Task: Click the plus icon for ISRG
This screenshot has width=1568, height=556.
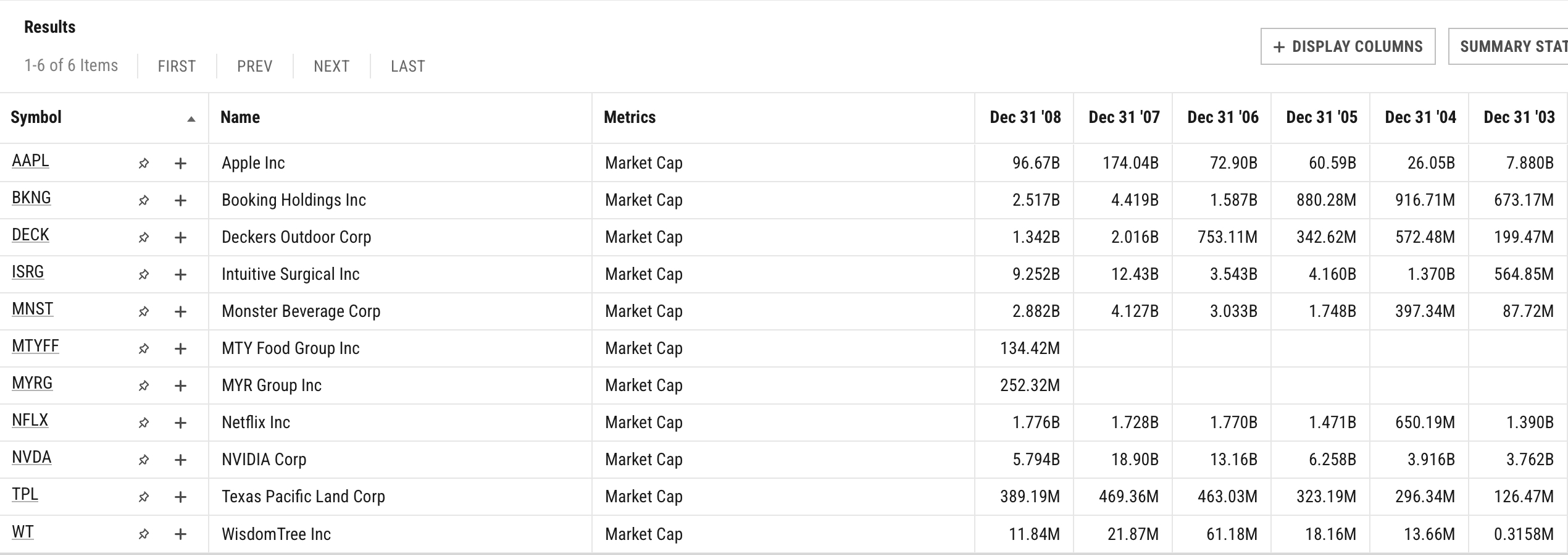Action: [180, 274]
